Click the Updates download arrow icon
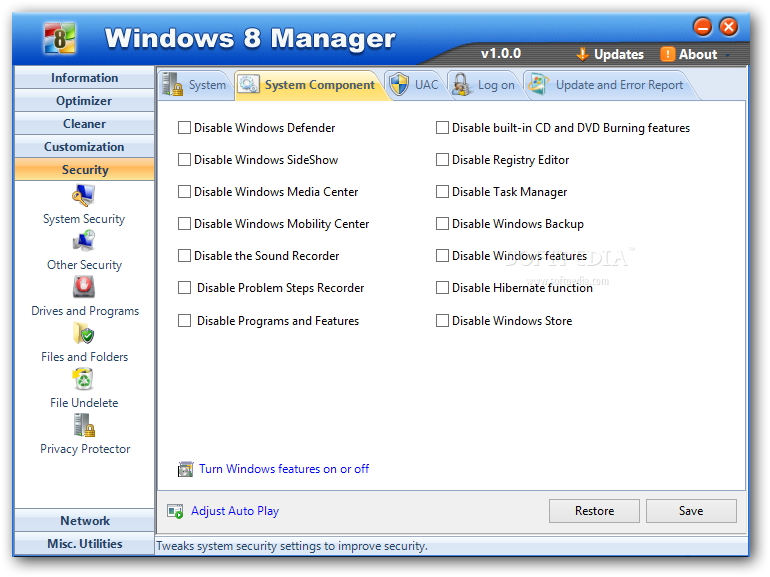This screenshot has width=770, height=577. click(582, 54)
